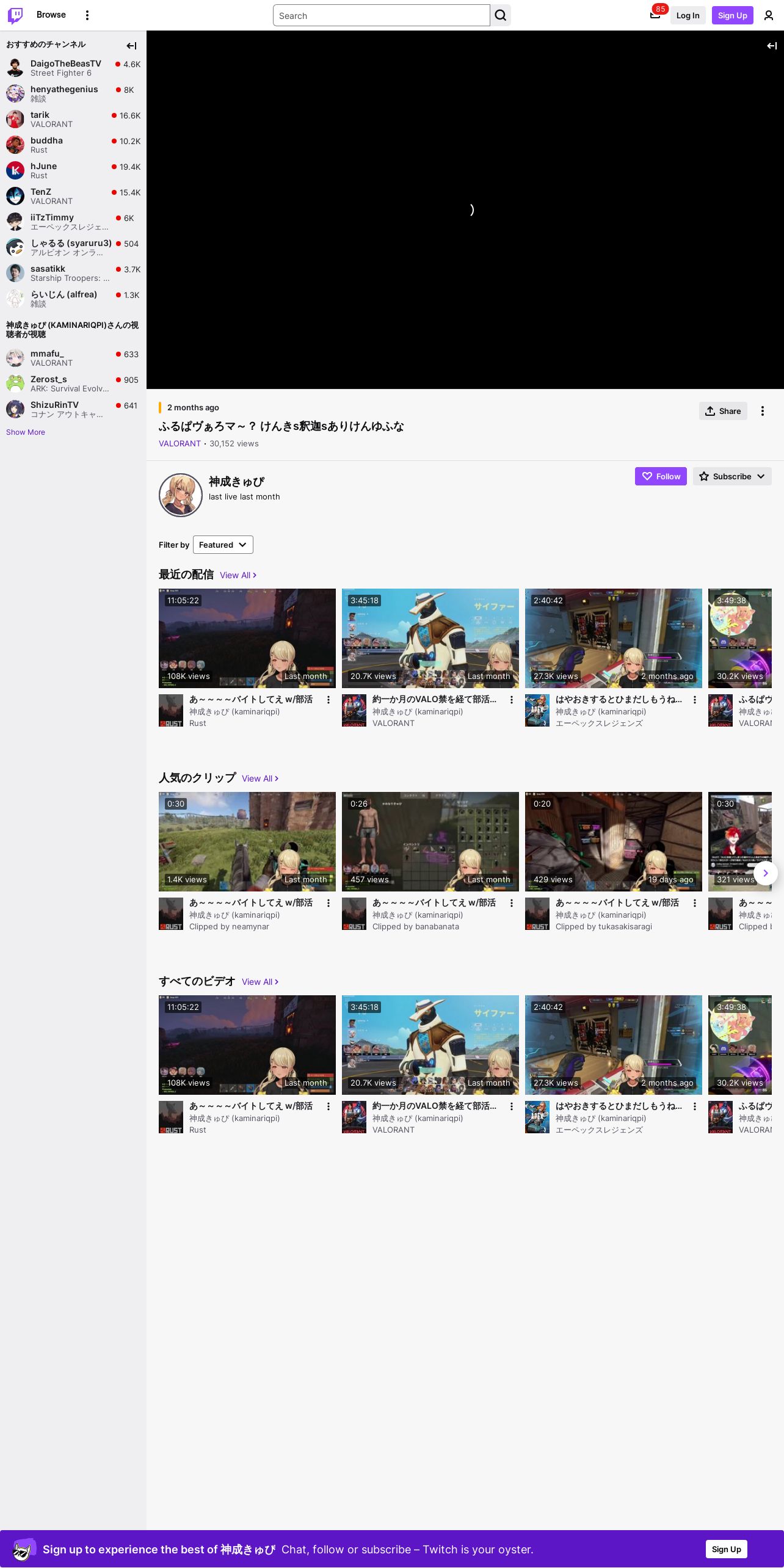The width and height of the screenshot is (784, 1568).
Task: Open buddha Rust channel in sidebar
Action: tap(73, 145)
